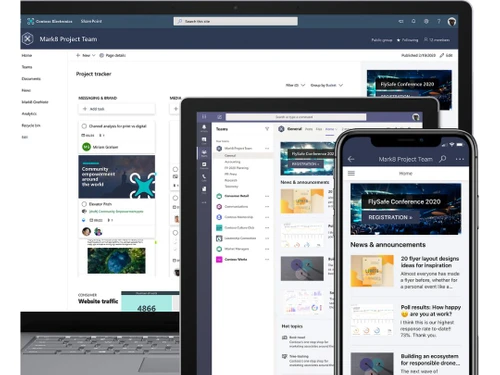Click Page details on laptop toolbar

pos(112,55)
